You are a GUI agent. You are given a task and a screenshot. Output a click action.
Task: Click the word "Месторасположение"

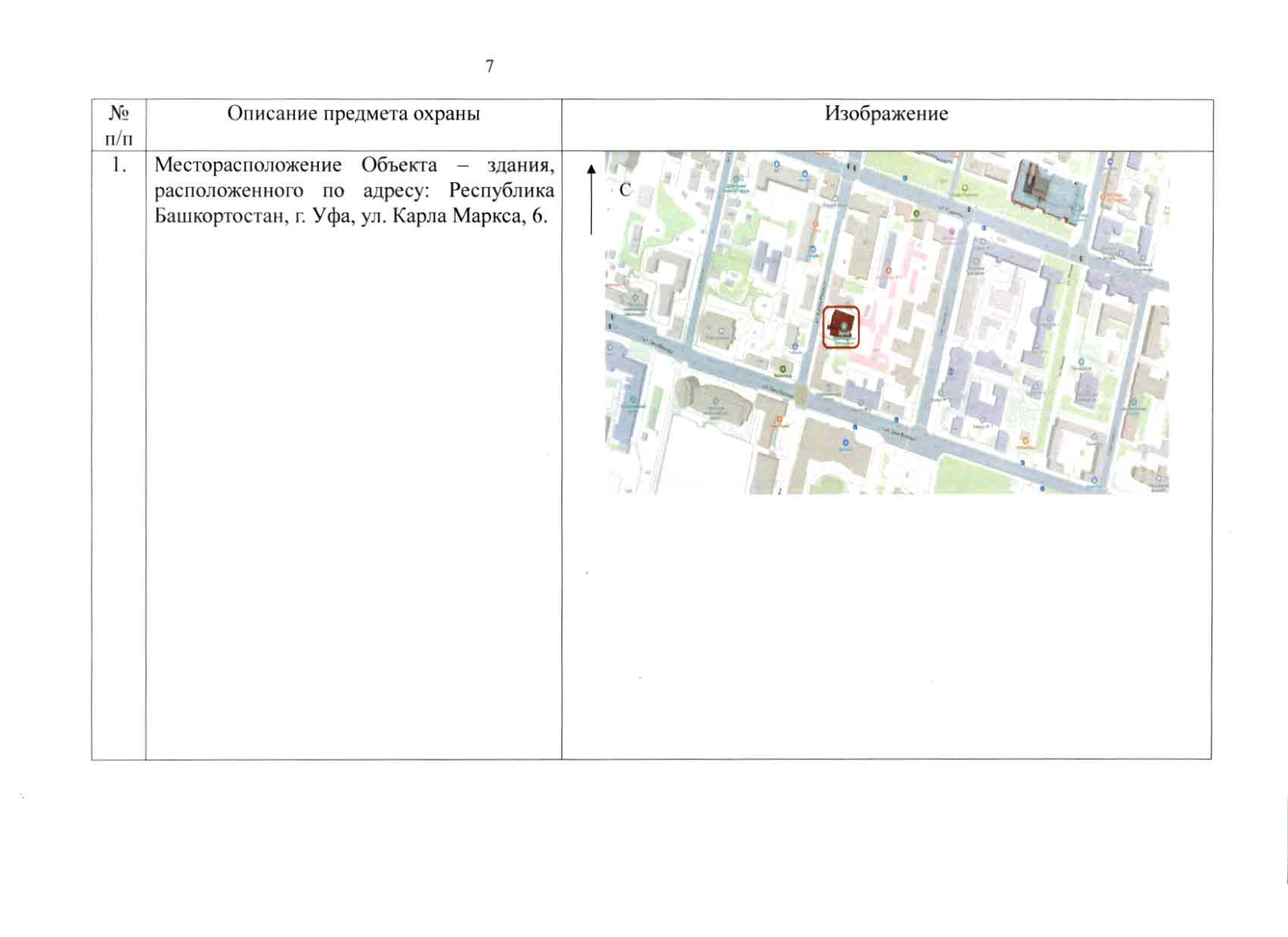click(x=247, y=166)
